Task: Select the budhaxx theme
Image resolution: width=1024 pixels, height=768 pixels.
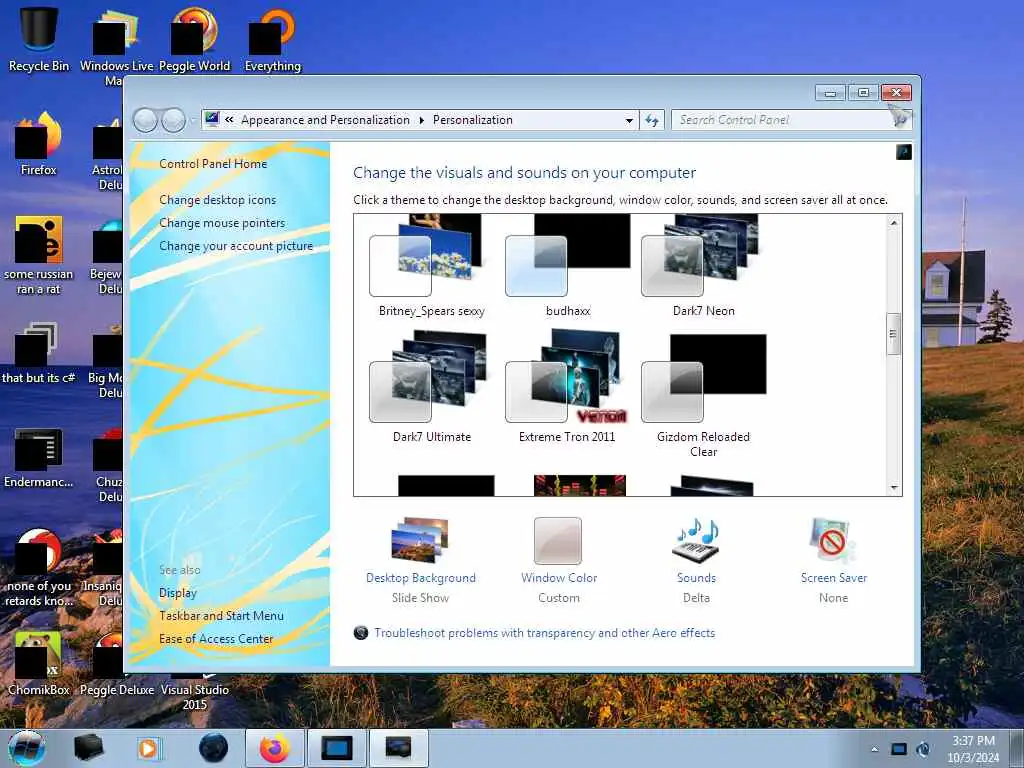Action: (x=568, y=266)
